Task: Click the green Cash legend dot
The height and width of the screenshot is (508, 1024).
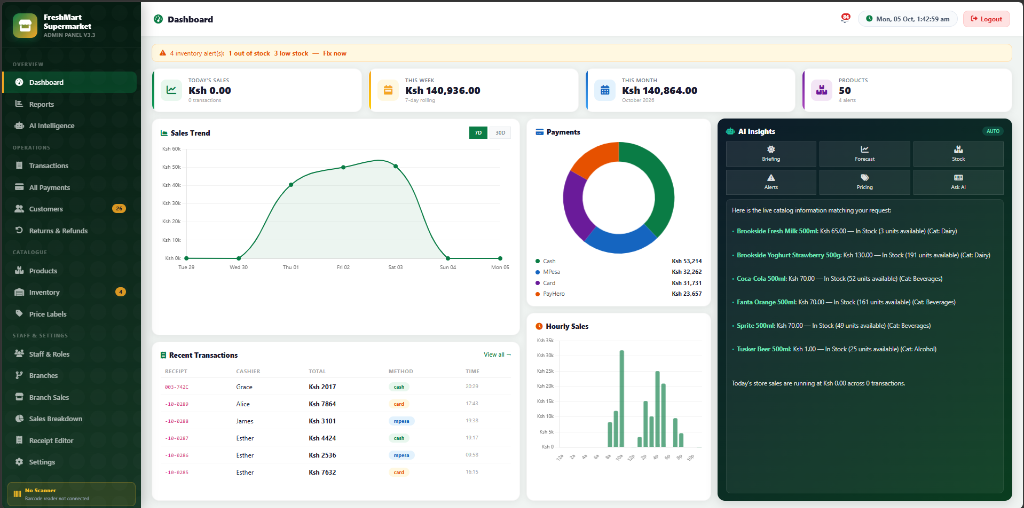Action: (537, 261)
